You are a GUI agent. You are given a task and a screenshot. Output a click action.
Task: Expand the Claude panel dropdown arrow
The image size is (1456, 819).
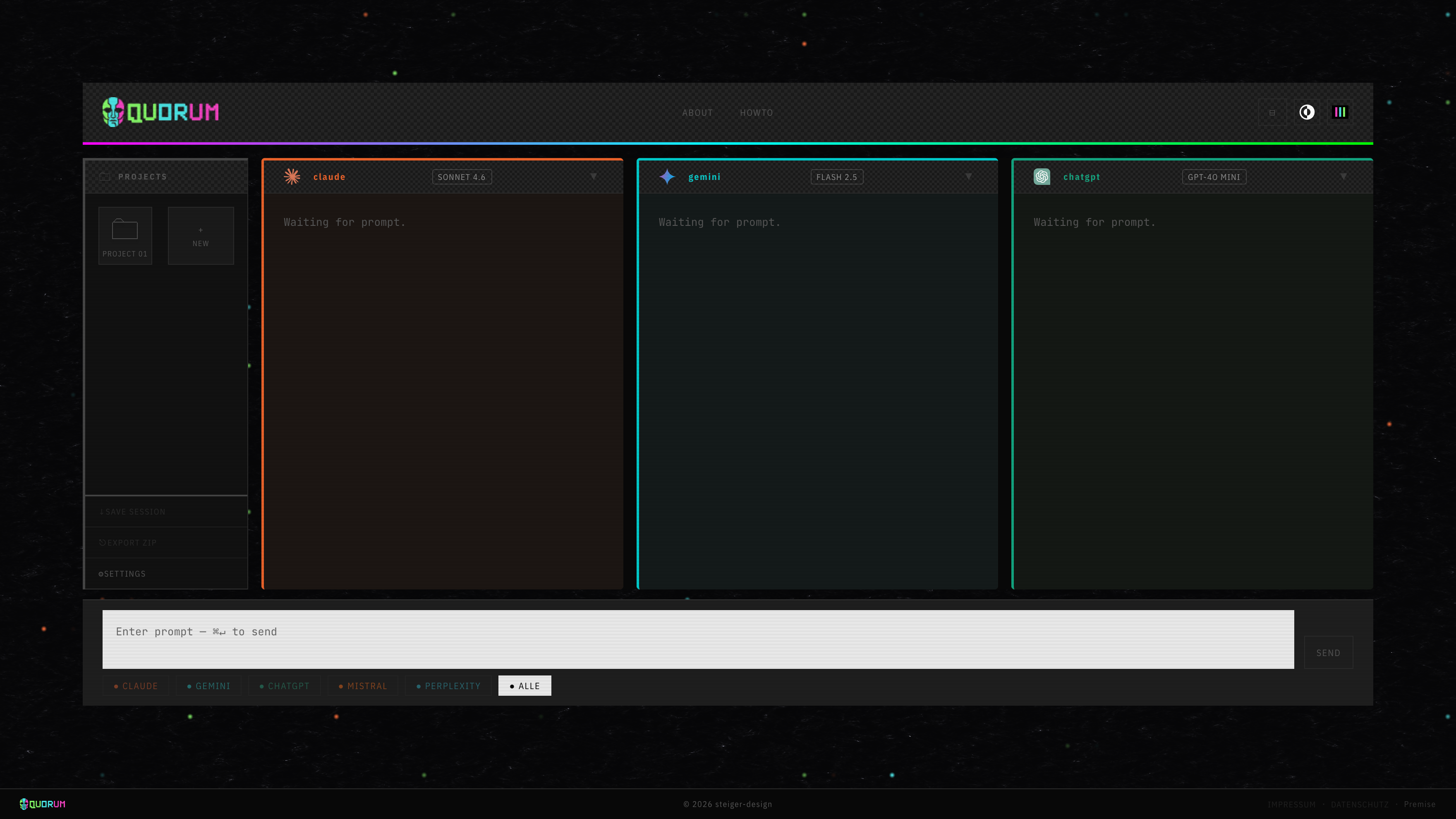point(594,177)
